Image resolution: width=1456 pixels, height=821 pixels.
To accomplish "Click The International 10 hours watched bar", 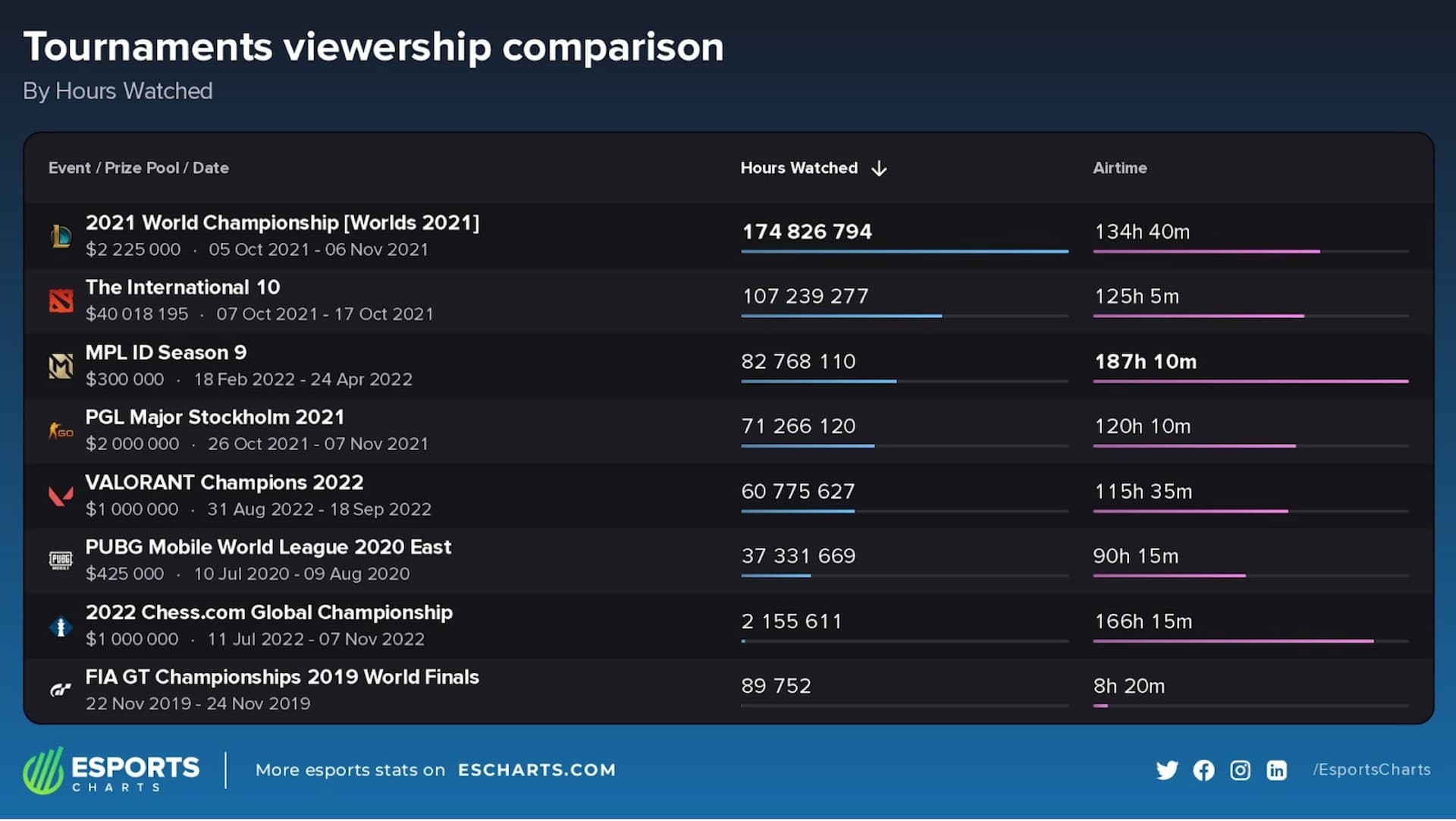I will 905,316.
